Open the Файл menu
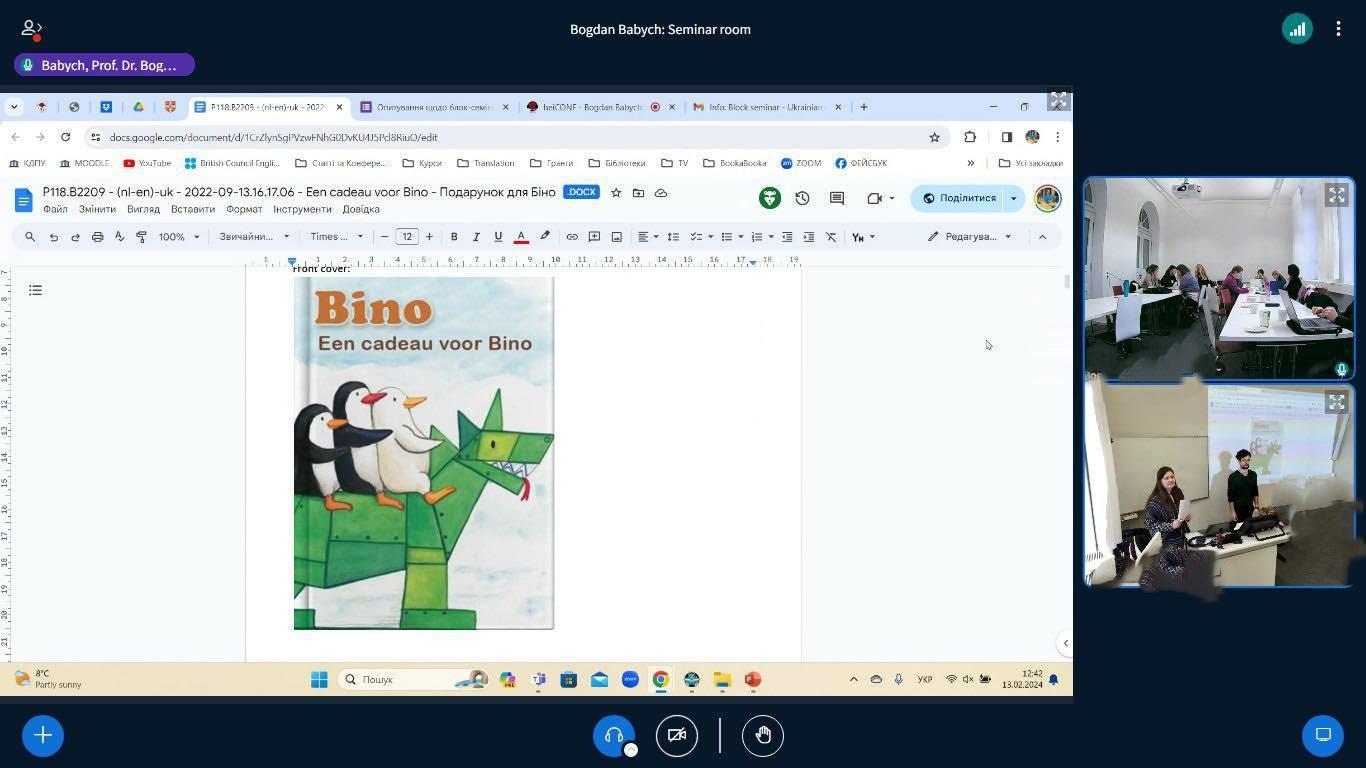1366x768 pixels. point(55,209)
